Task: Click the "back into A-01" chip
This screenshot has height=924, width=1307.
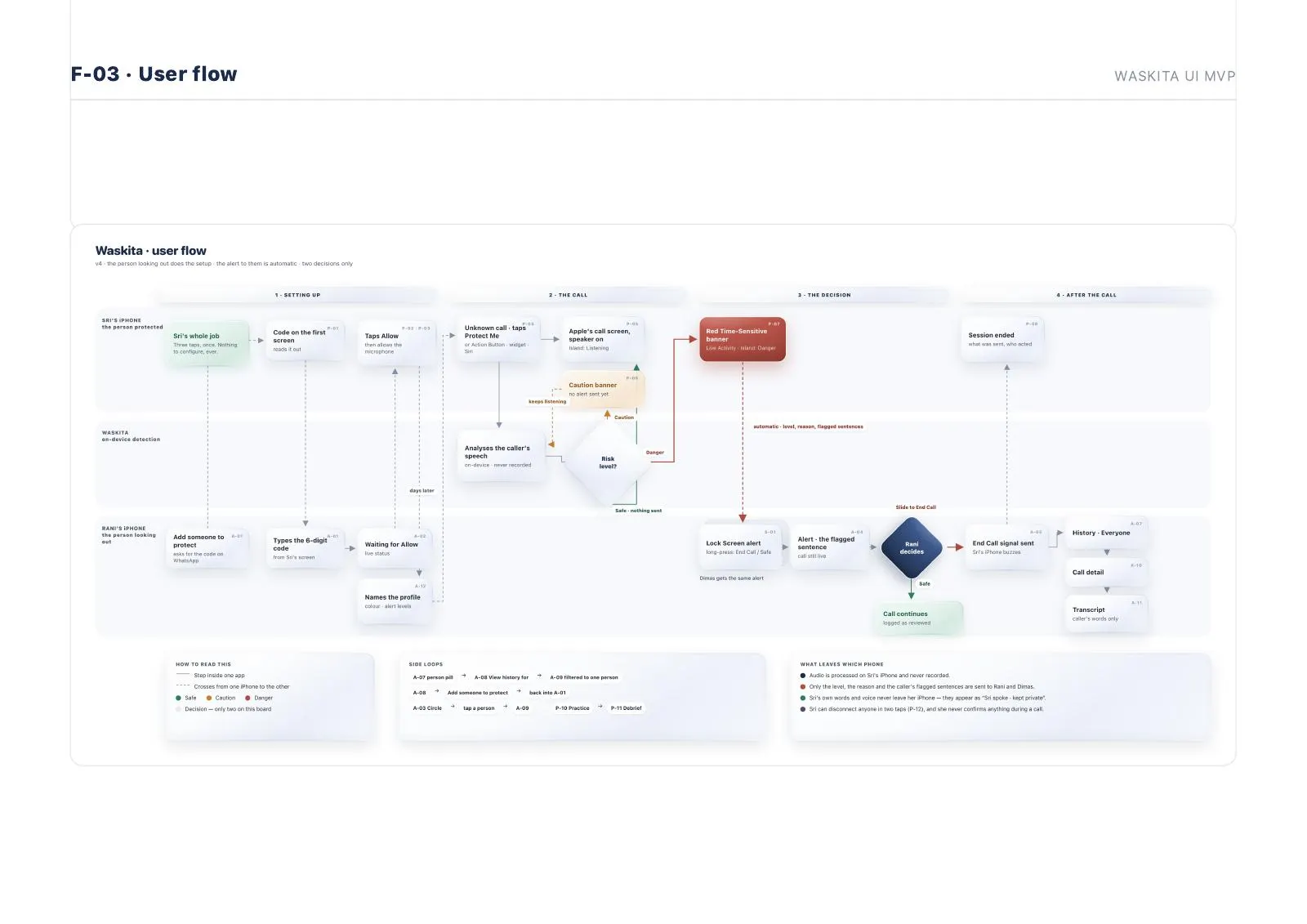Action: 547,693
